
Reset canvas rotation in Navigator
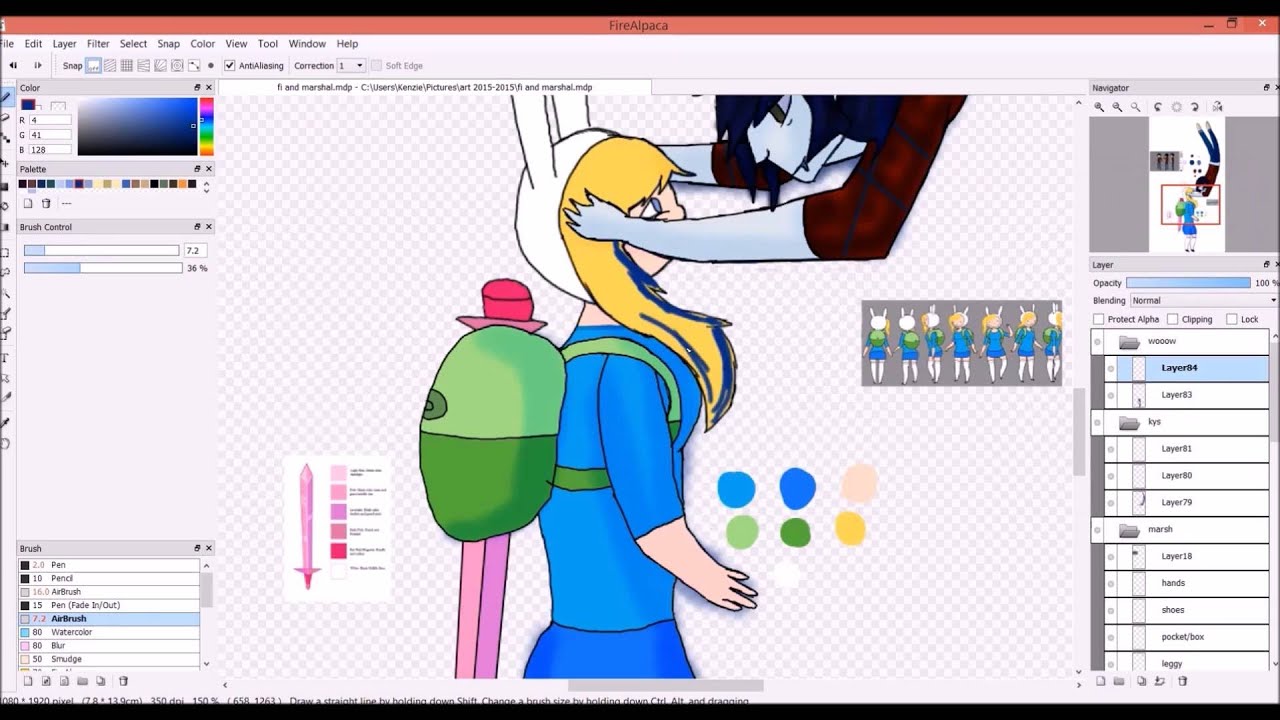[x=1176, y=107]
